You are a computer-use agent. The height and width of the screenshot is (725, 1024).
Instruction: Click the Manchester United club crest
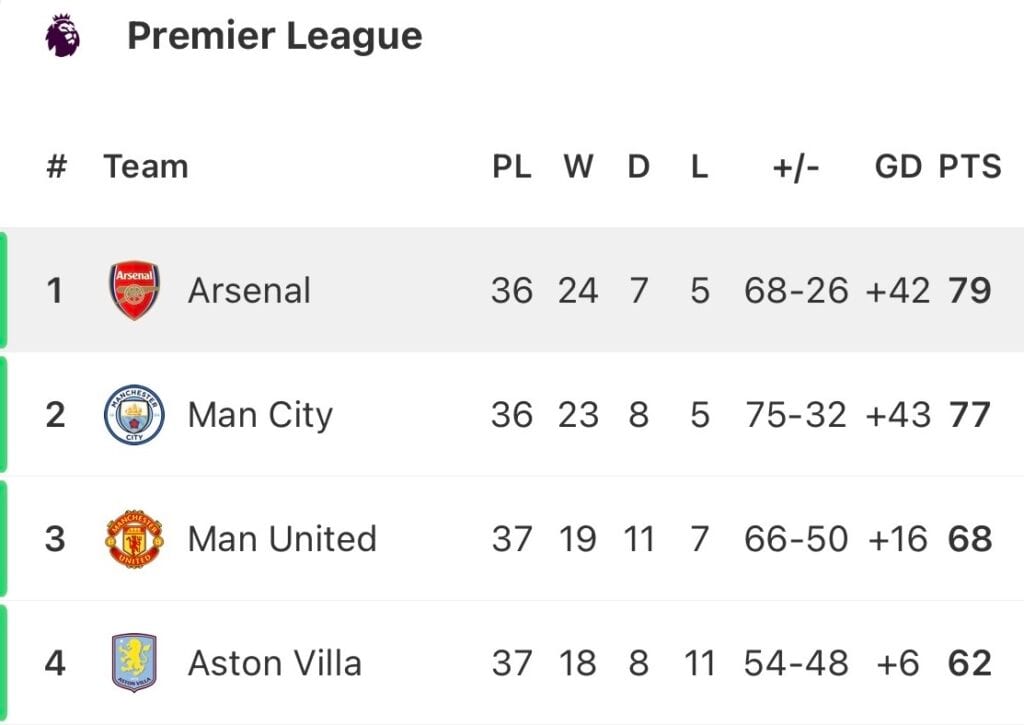pyautogui.click(x=135, y=539)
